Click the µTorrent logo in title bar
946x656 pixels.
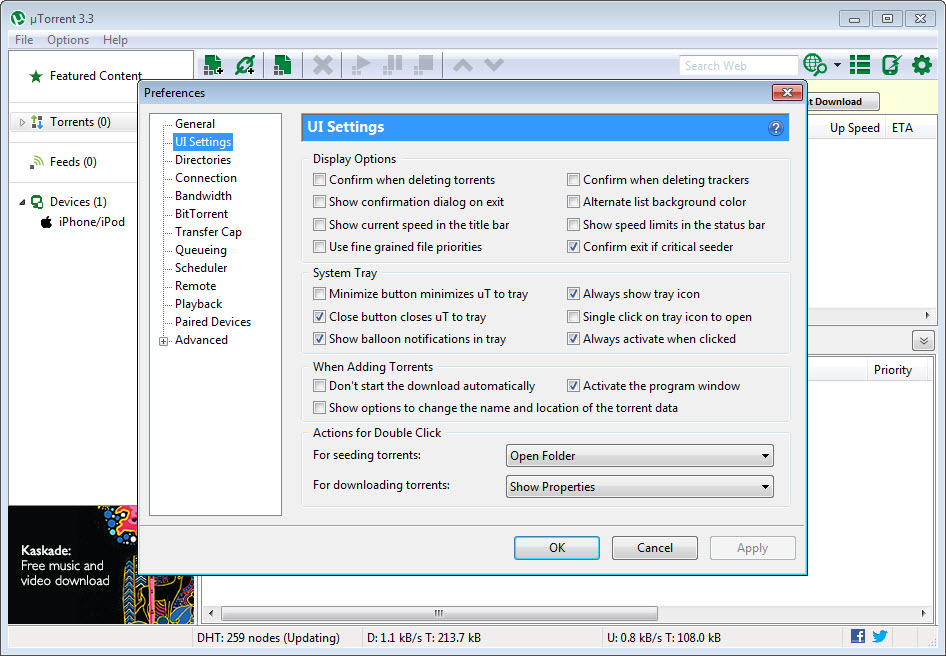(x=18, y=18)
